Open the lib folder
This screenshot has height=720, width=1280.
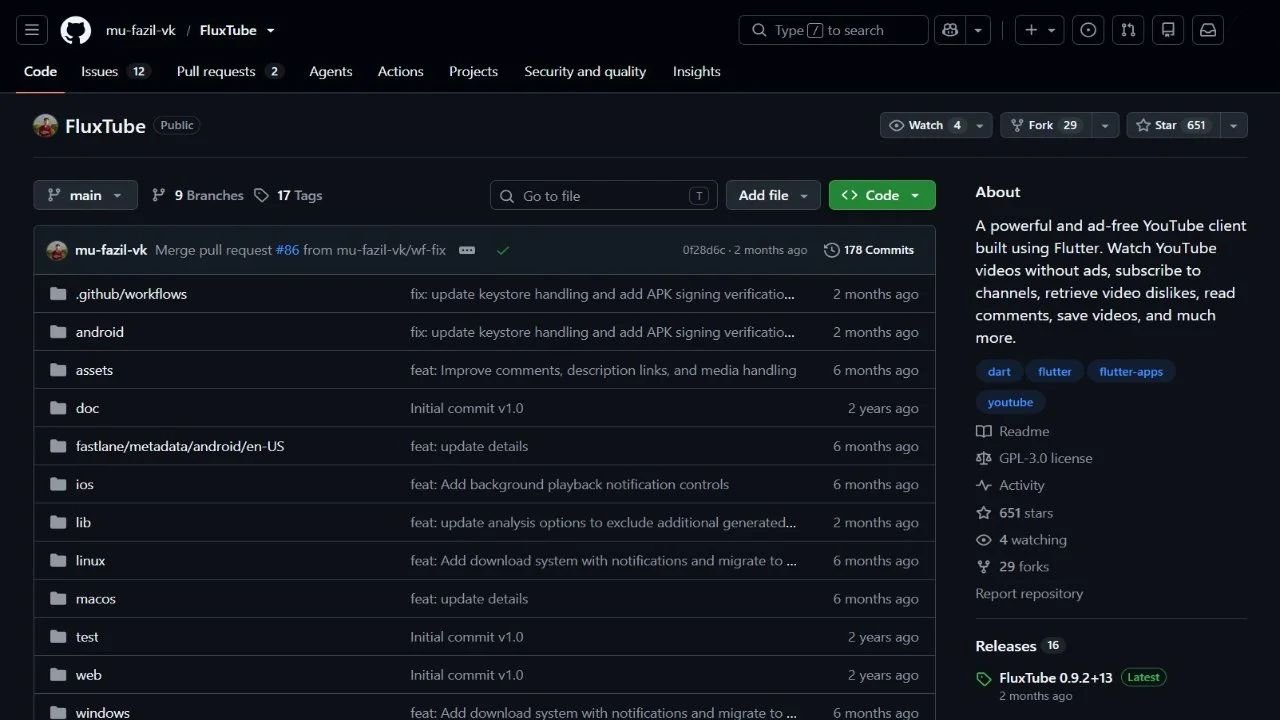(83, 522)
